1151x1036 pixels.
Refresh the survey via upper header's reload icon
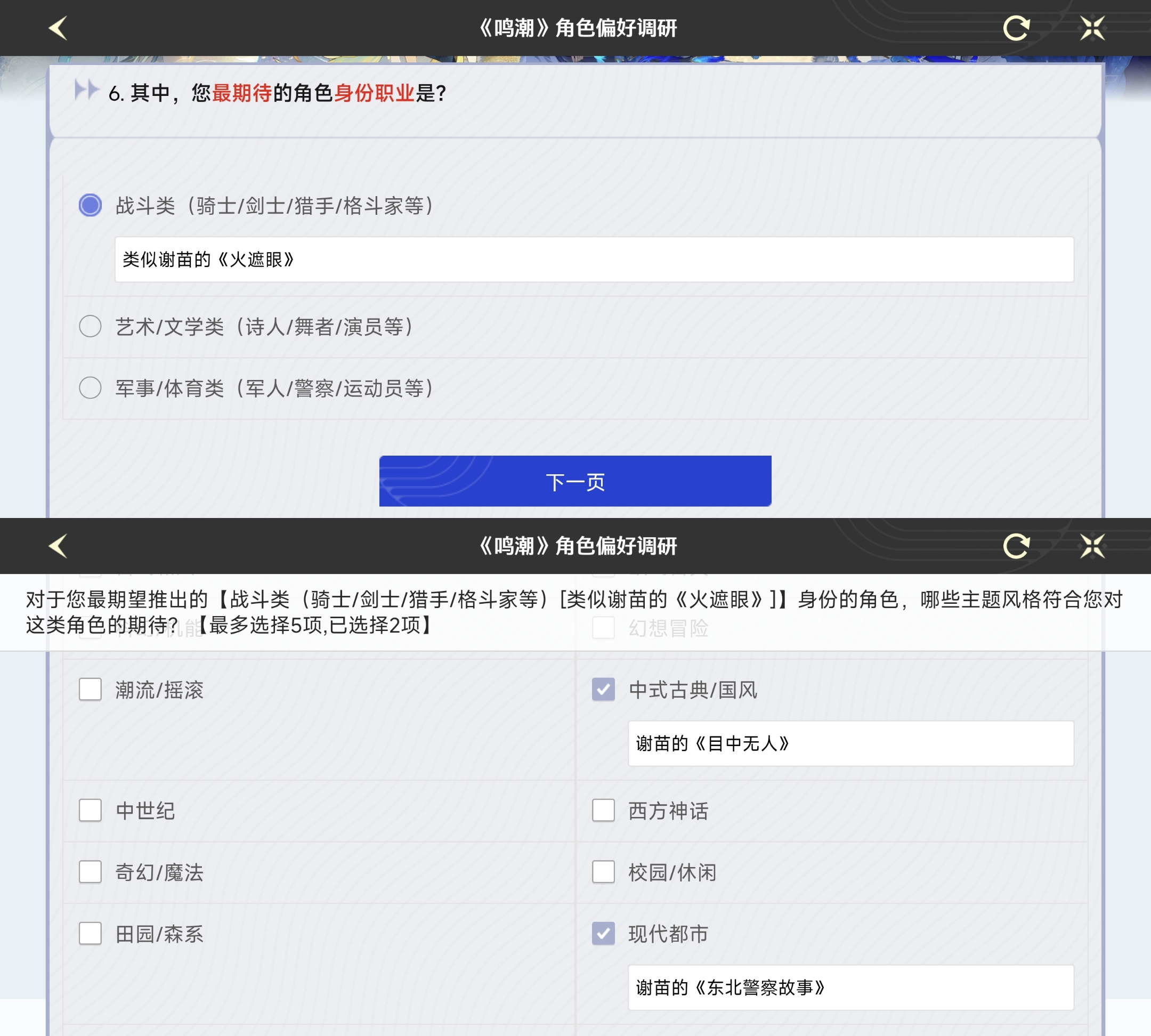1016,28
